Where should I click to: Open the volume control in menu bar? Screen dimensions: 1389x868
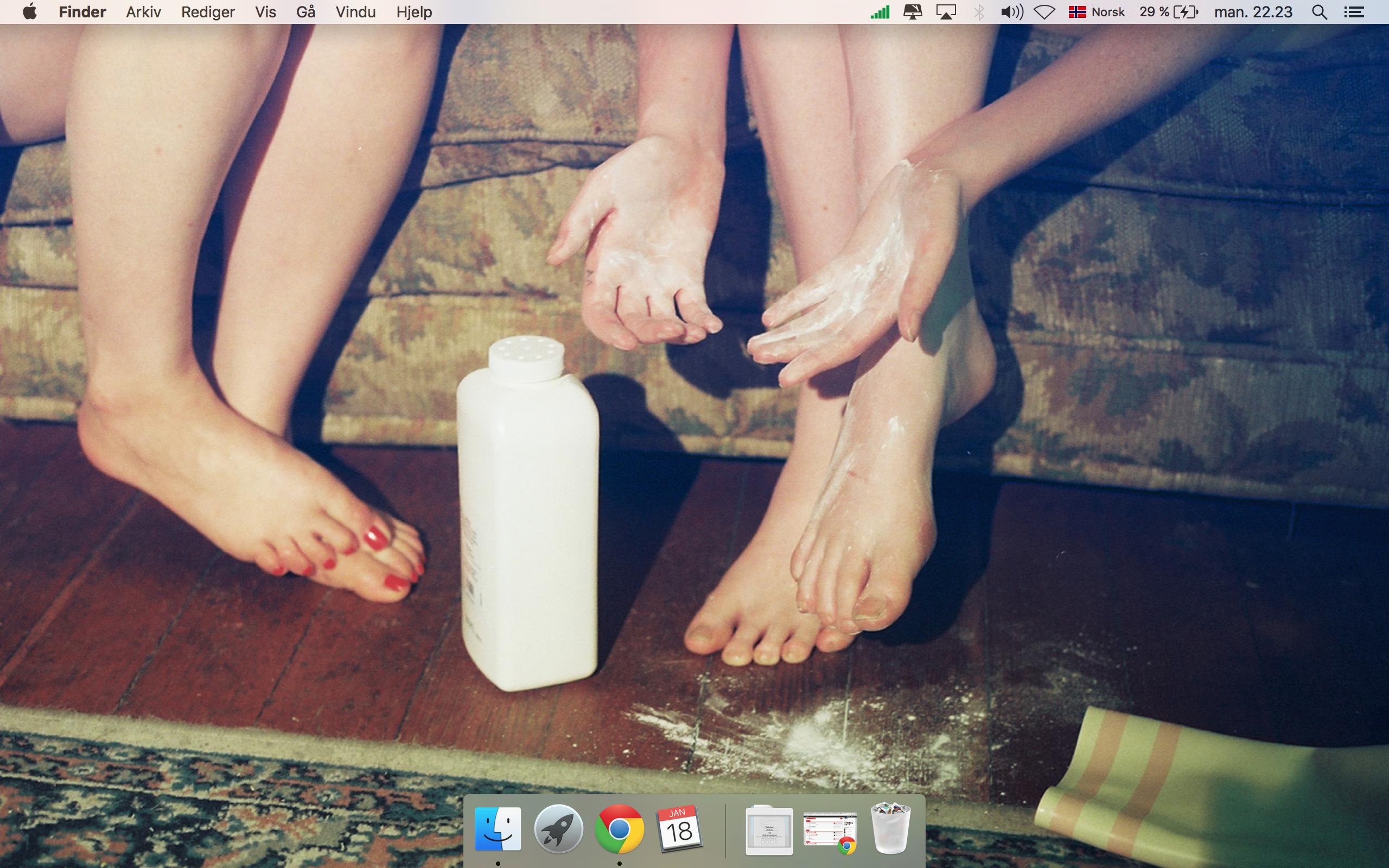pos(1012,12)
